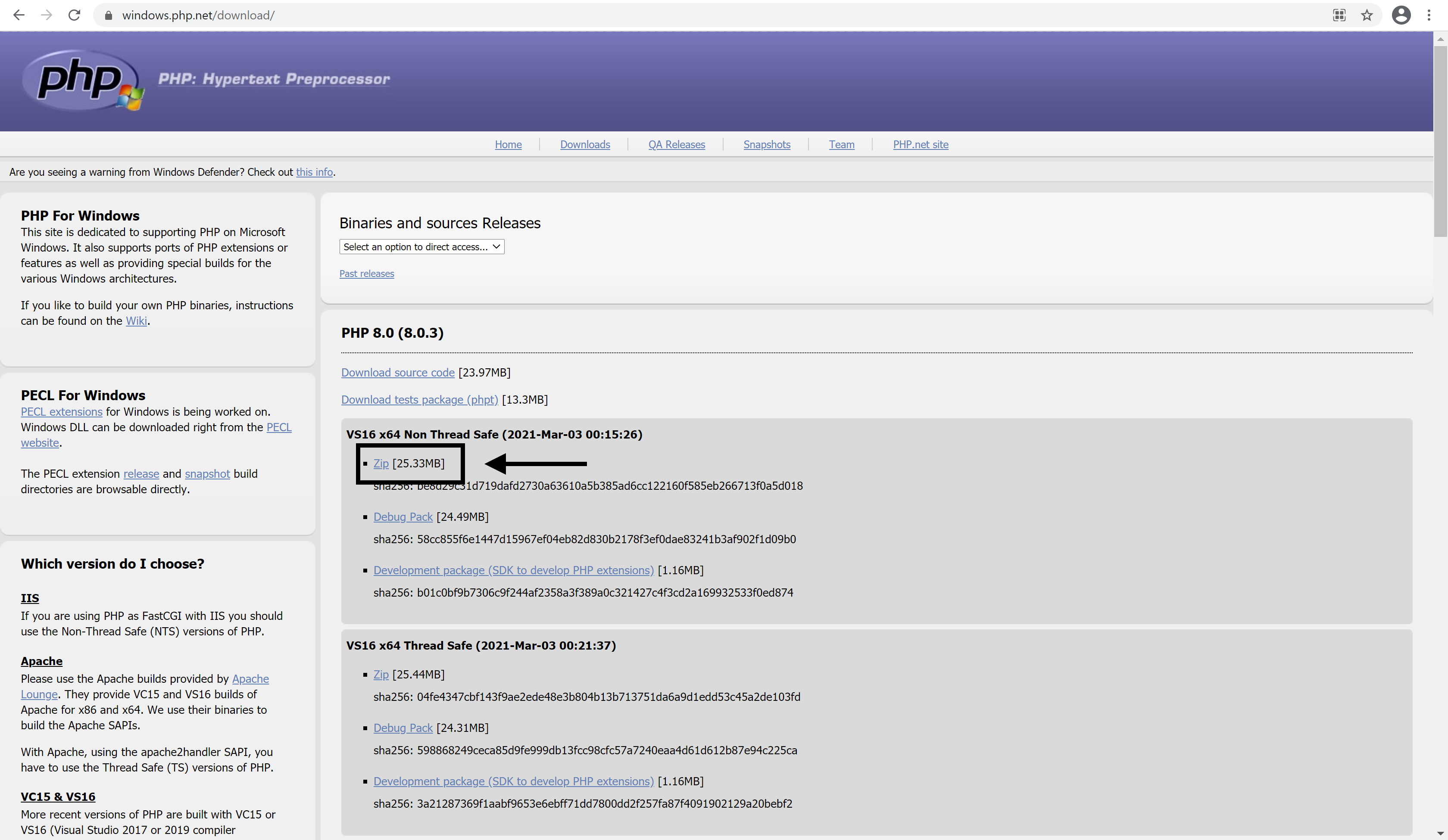The image size is (1448, 840).
Task: Go back with the browser back arrow
Action: coord(19,16)
